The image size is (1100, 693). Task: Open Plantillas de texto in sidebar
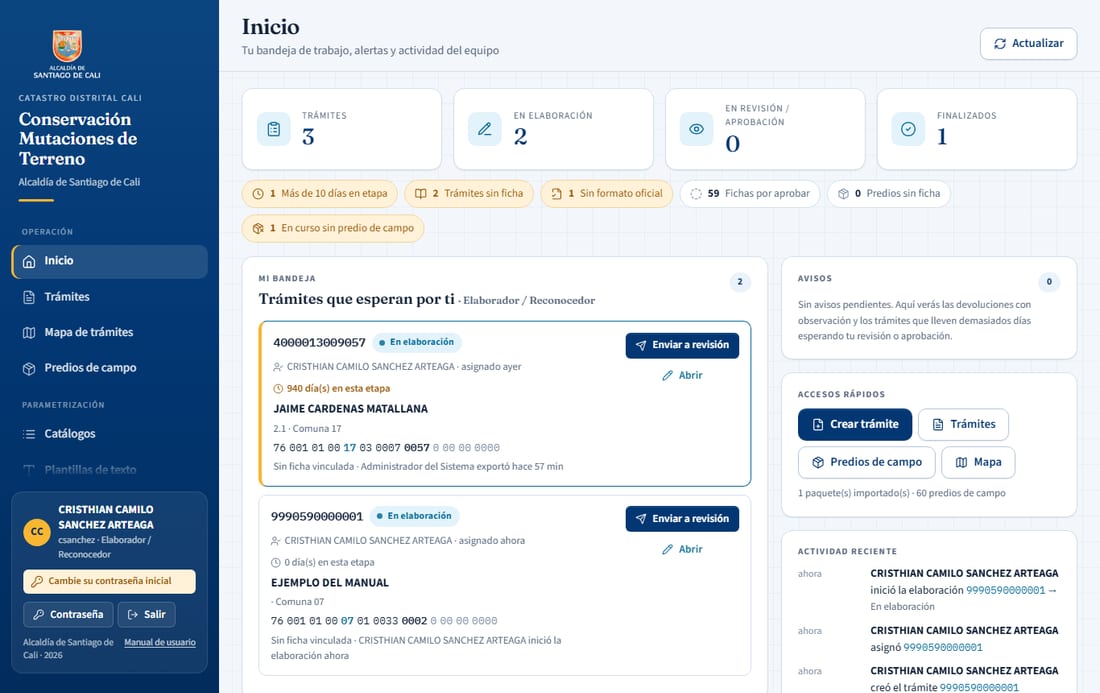coord(109,469)
